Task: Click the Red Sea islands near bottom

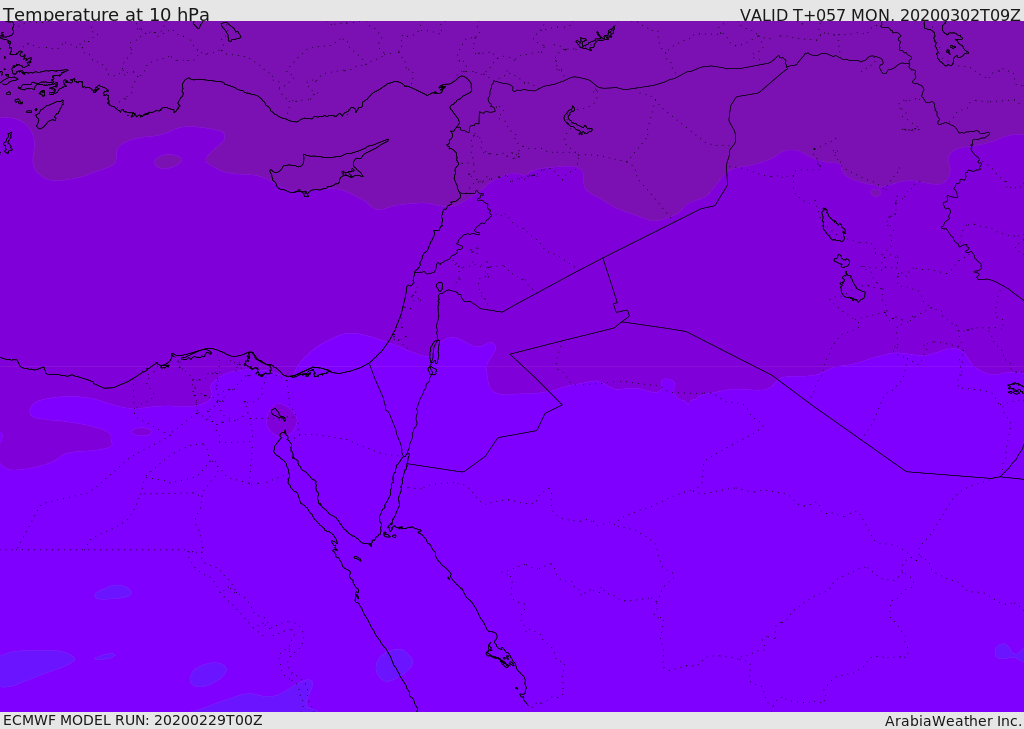Action: (501, 655)
